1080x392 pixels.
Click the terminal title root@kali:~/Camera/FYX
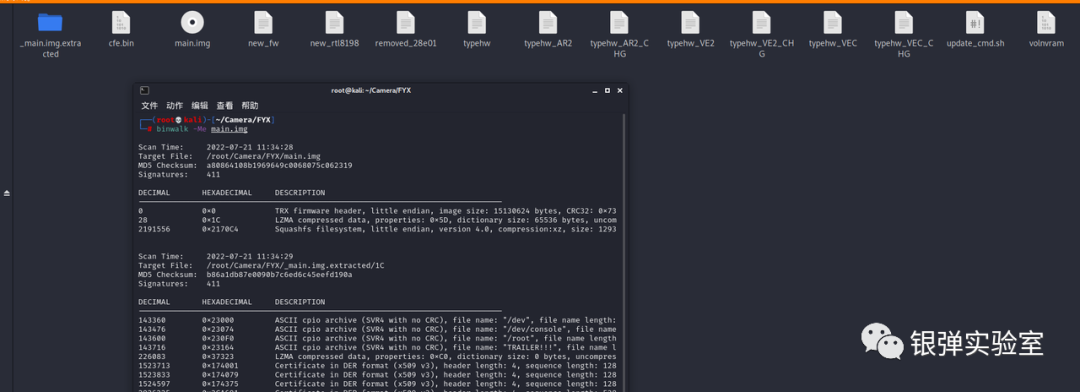coord(371,90)
